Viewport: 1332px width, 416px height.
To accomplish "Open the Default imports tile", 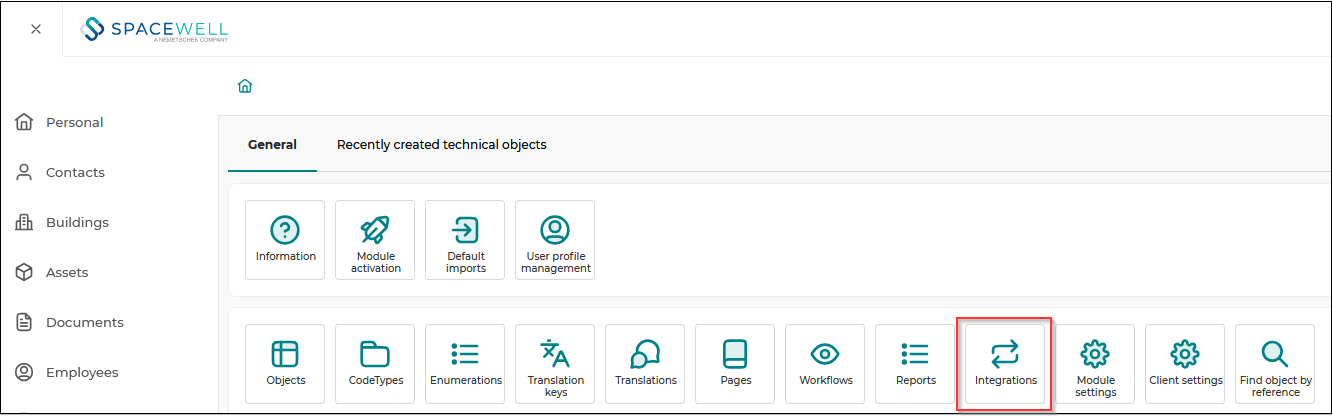I will (x=465, y=240).
